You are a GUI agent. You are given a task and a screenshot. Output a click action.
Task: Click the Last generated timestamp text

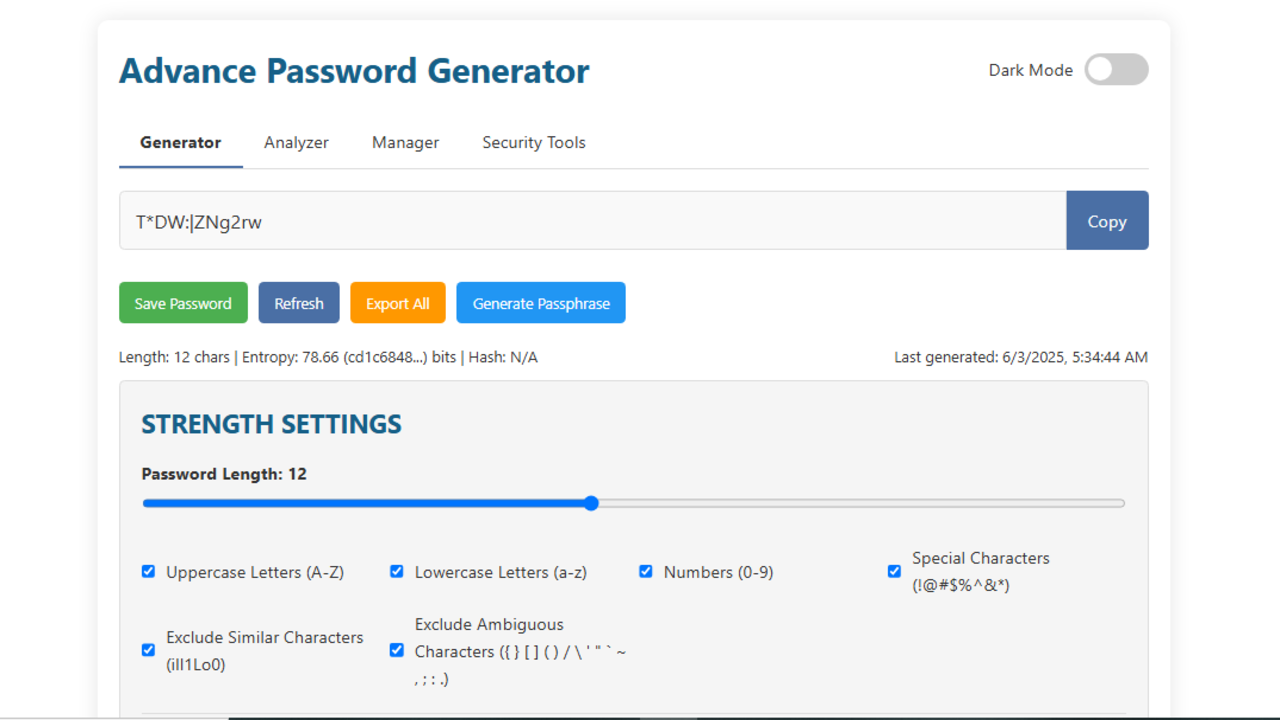1020,357
